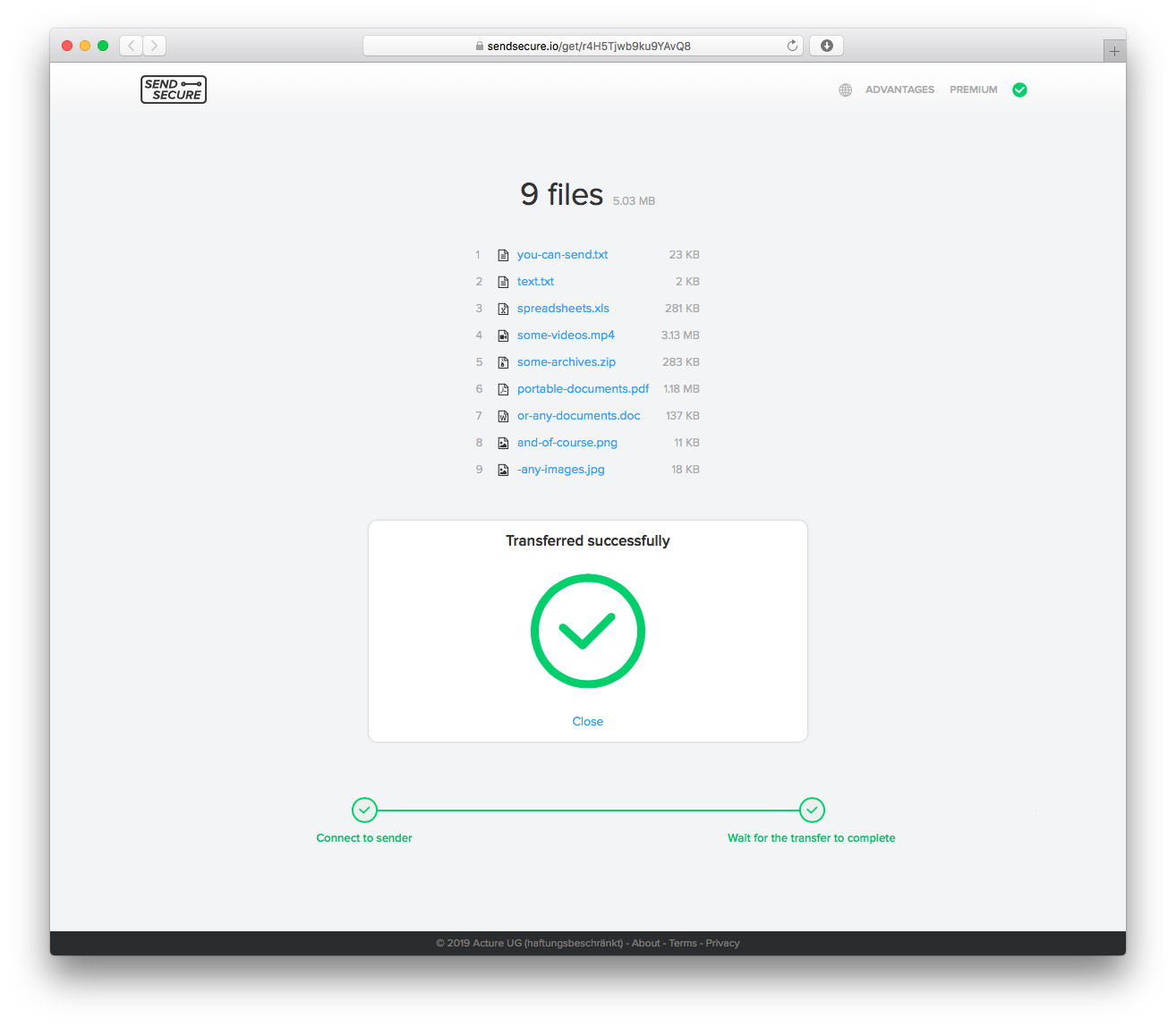Open the PREMIUM menu item
1176x1027 pixels.
point(973,89)
